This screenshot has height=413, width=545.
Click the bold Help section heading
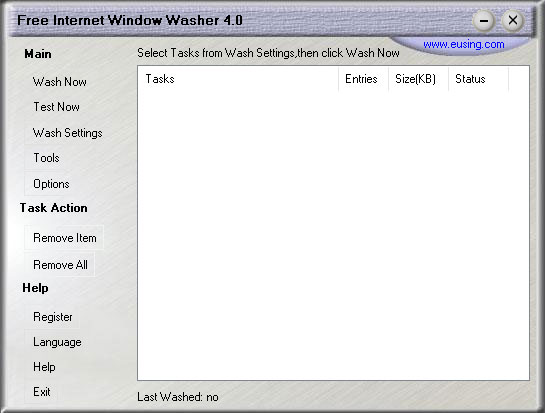pyautogui.click(x=35, y=288)
